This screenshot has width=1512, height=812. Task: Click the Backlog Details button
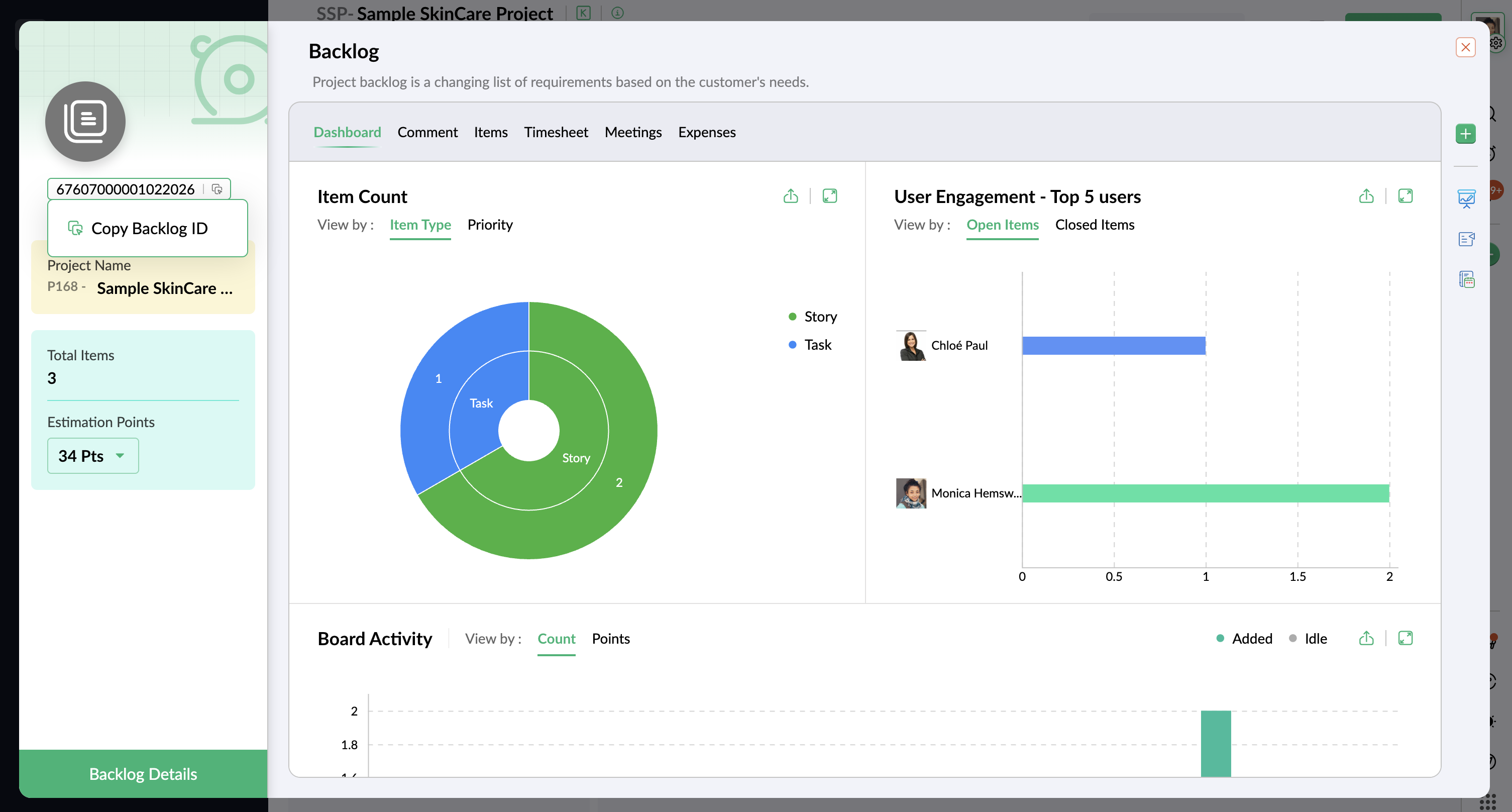(x=143, y=774)
